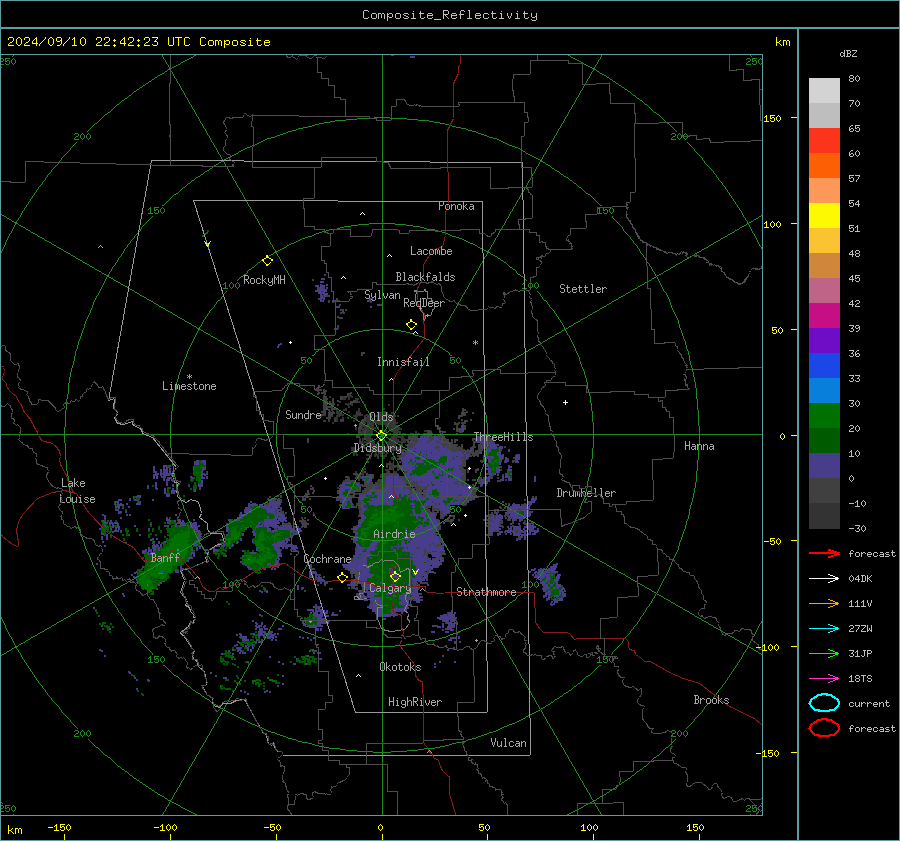The height and width of the screenshot is (841, 900).
Task: Click the asterisk marker east of Innisfail
Action: point(475,343)
